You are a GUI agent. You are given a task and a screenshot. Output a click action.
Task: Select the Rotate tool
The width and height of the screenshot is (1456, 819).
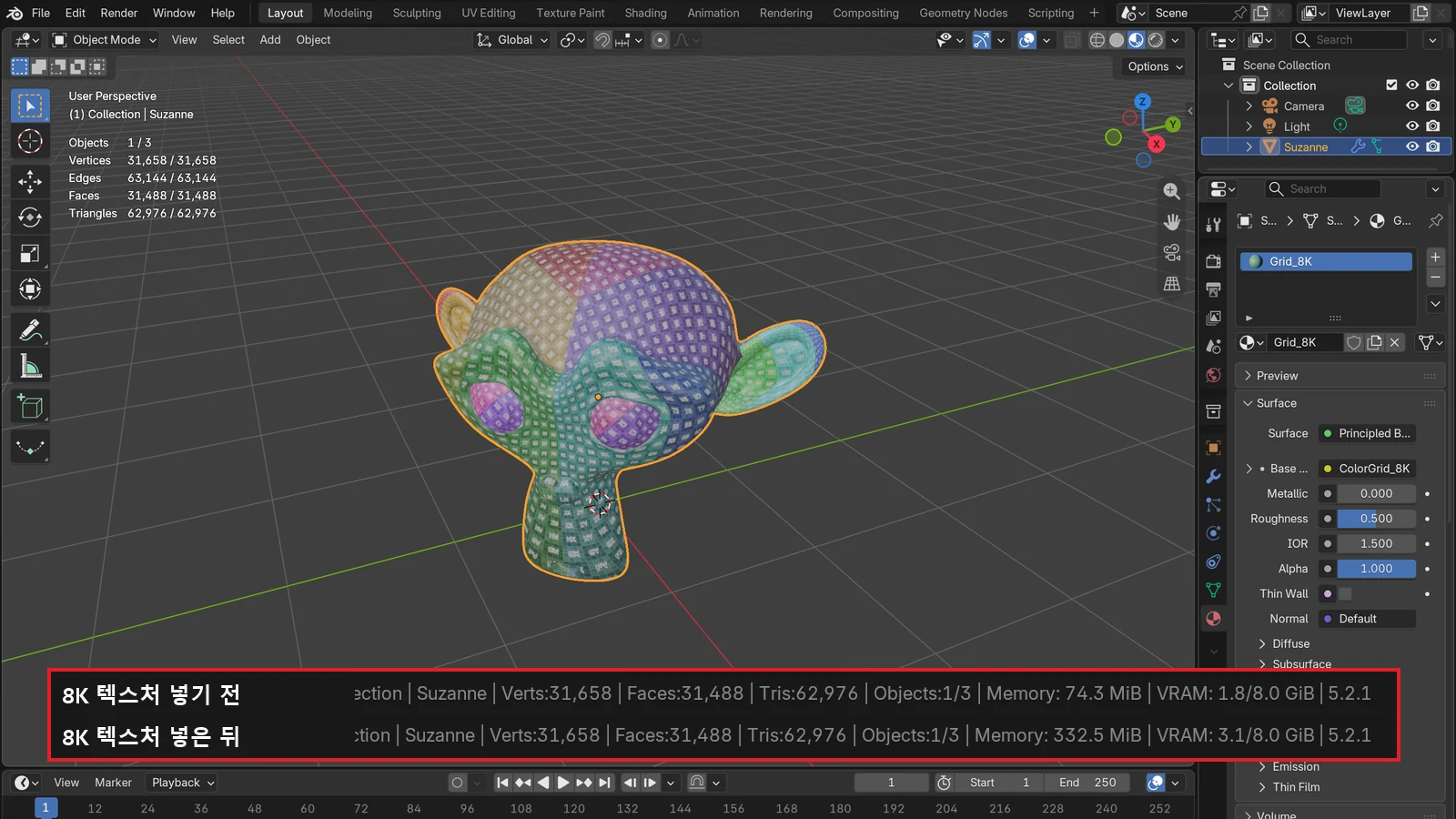click(x=30, y=217)
